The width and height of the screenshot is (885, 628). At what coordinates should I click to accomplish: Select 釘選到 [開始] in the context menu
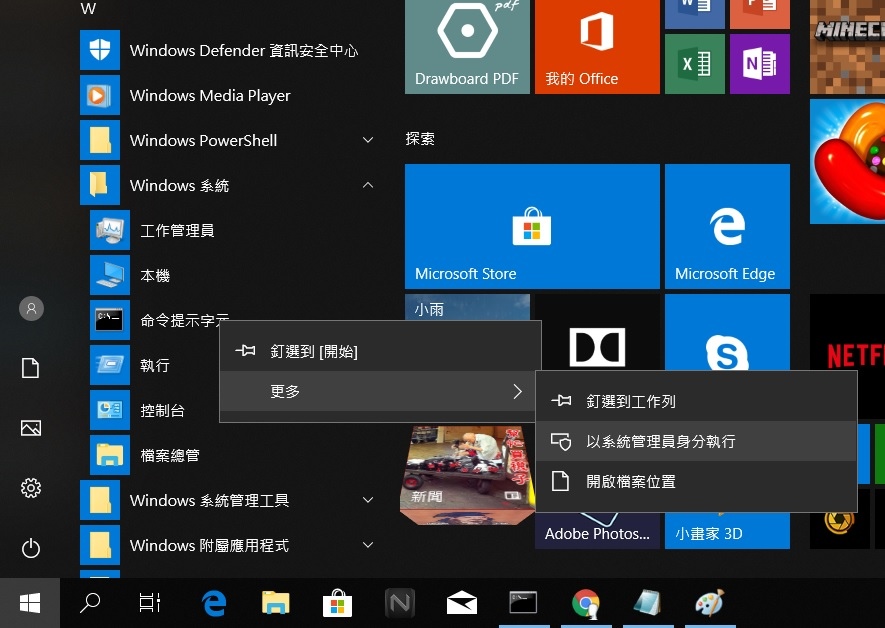[x=380, y=351]
